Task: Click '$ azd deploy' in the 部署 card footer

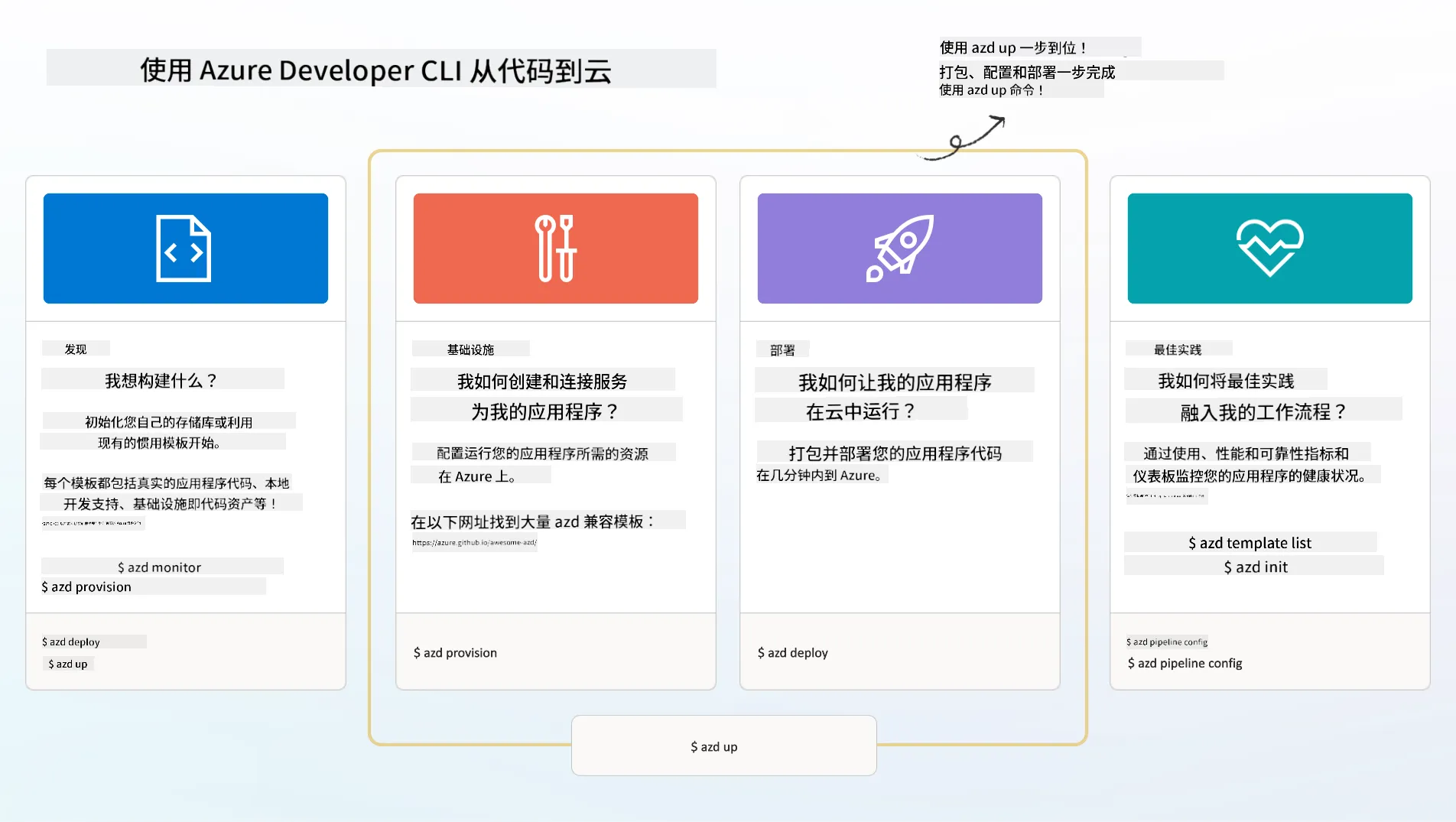Action: [792, 652]
